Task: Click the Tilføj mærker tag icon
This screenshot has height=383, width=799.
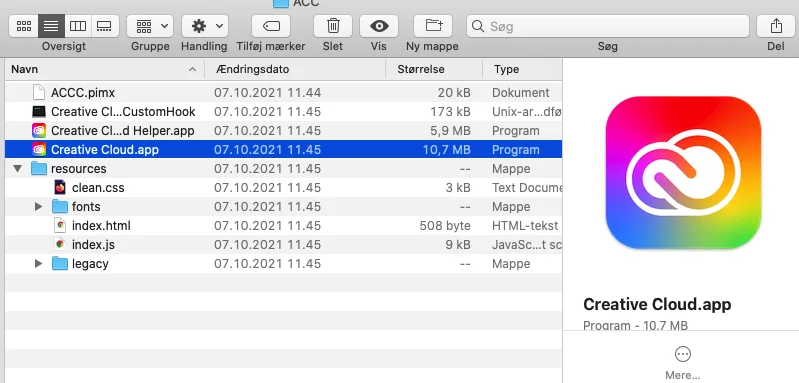Action: (271, 26)
